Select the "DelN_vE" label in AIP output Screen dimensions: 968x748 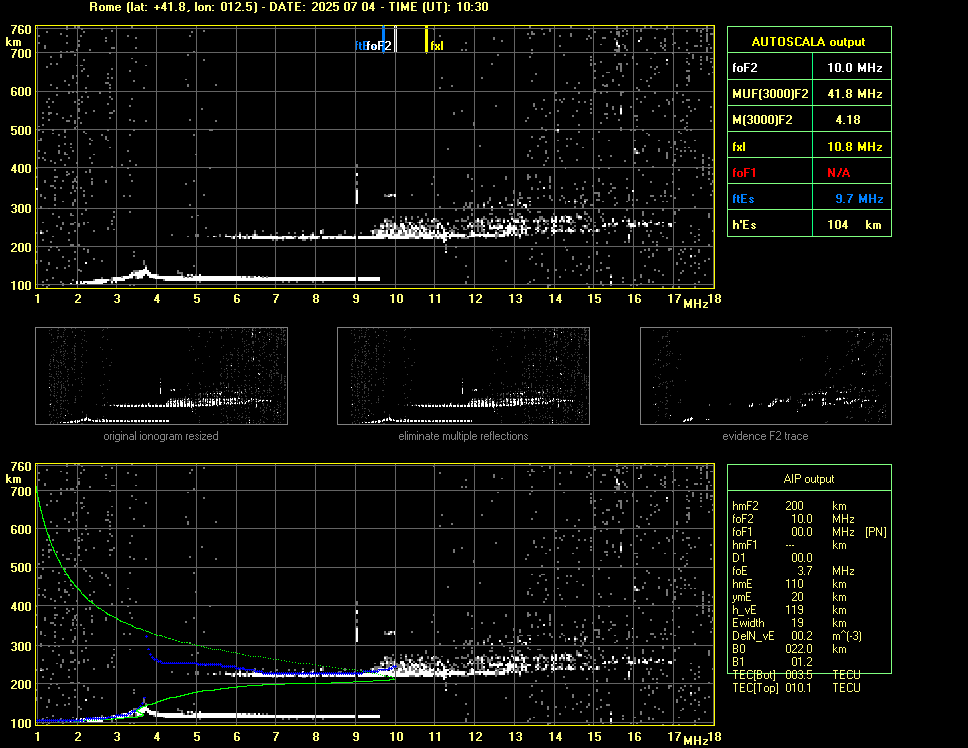(x=753, y=636)
